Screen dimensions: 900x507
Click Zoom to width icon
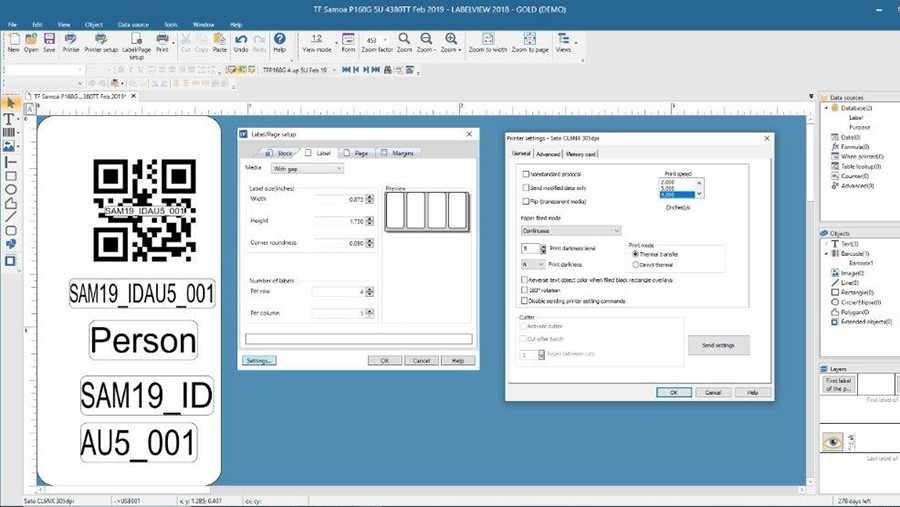488,42
